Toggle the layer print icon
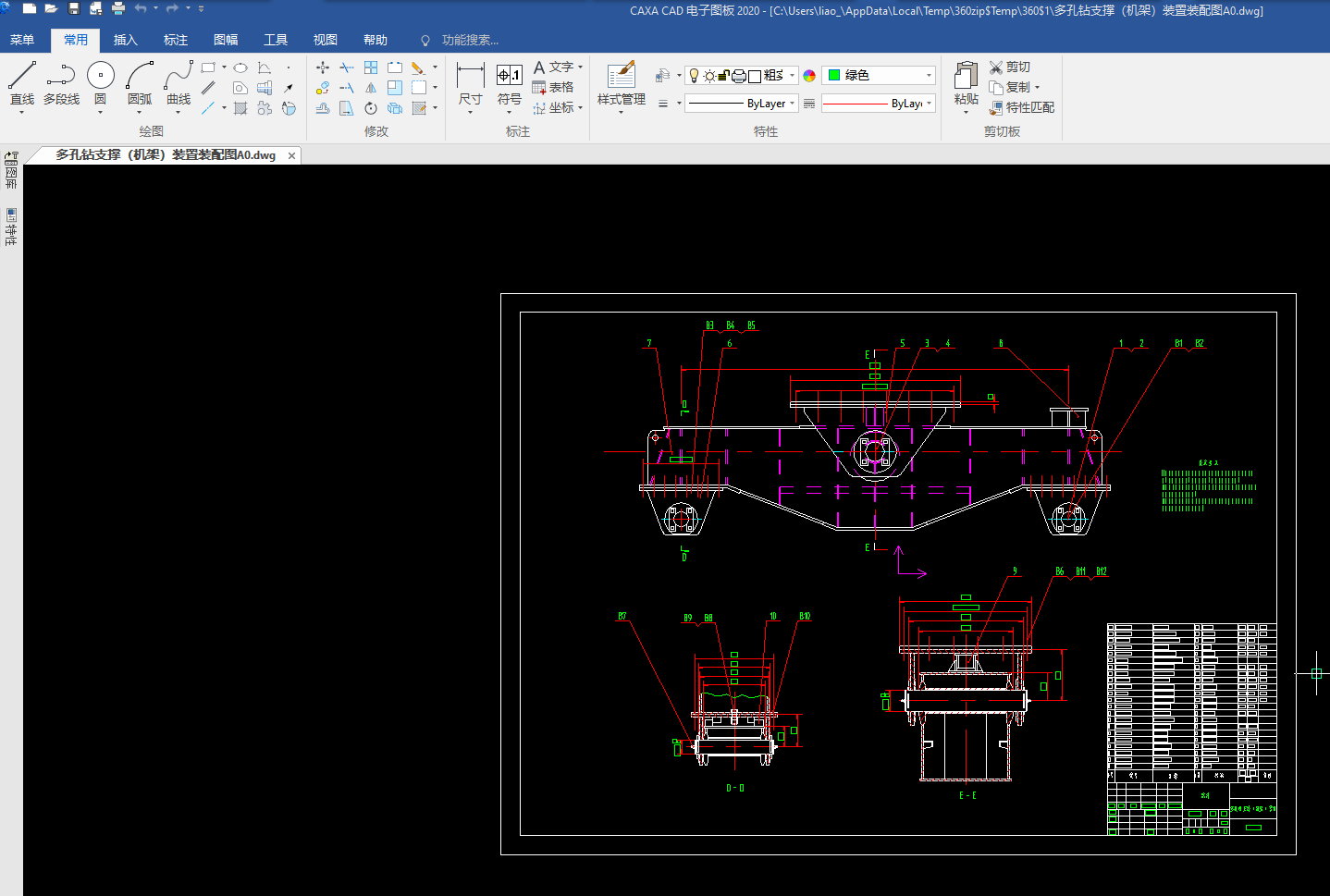 (x=739, y=76)
